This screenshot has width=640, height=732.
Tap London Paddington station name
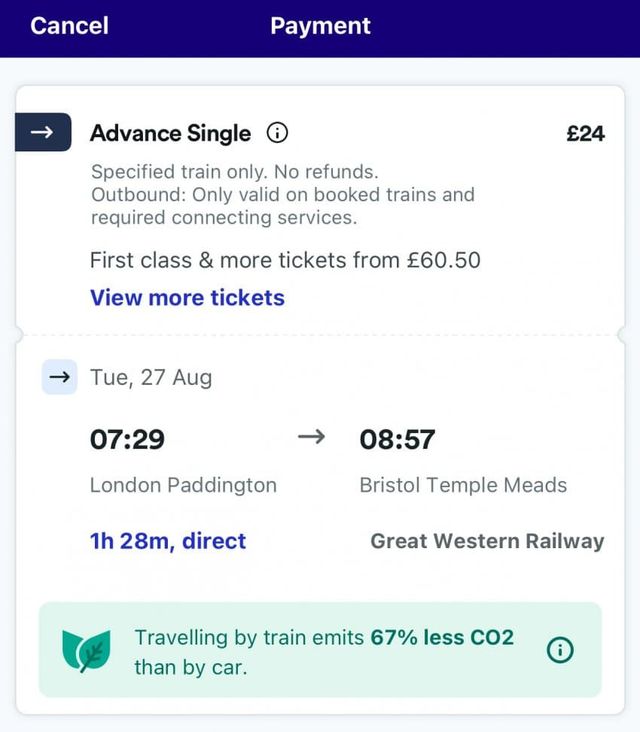(x=183, y=486)
